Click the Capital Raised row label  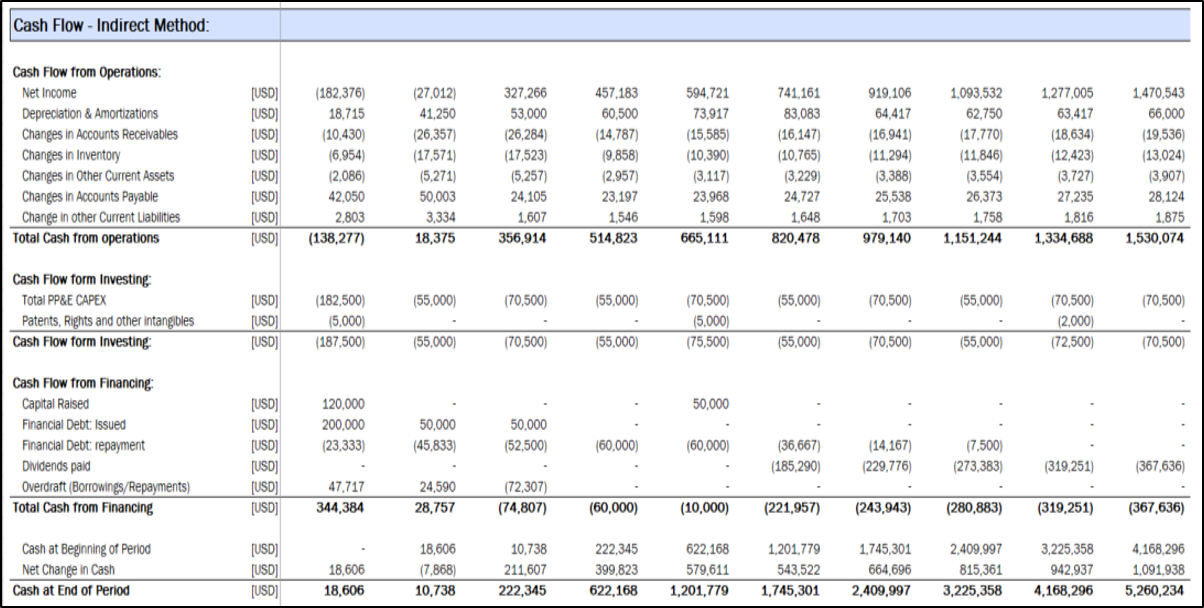click(55, 404)
